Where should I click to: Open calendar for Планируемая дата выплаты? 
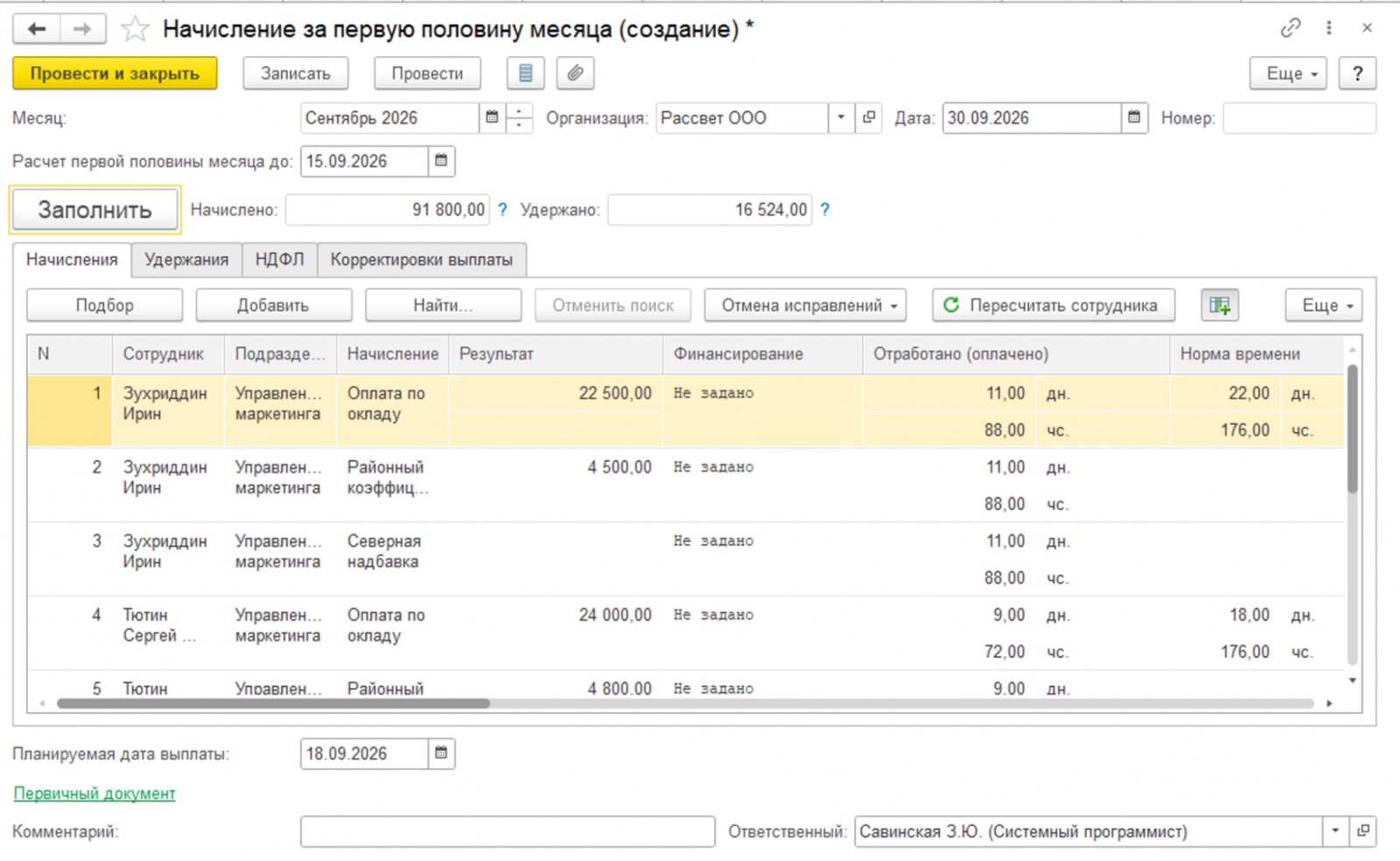pyautogui.click(x=441, y=753)
